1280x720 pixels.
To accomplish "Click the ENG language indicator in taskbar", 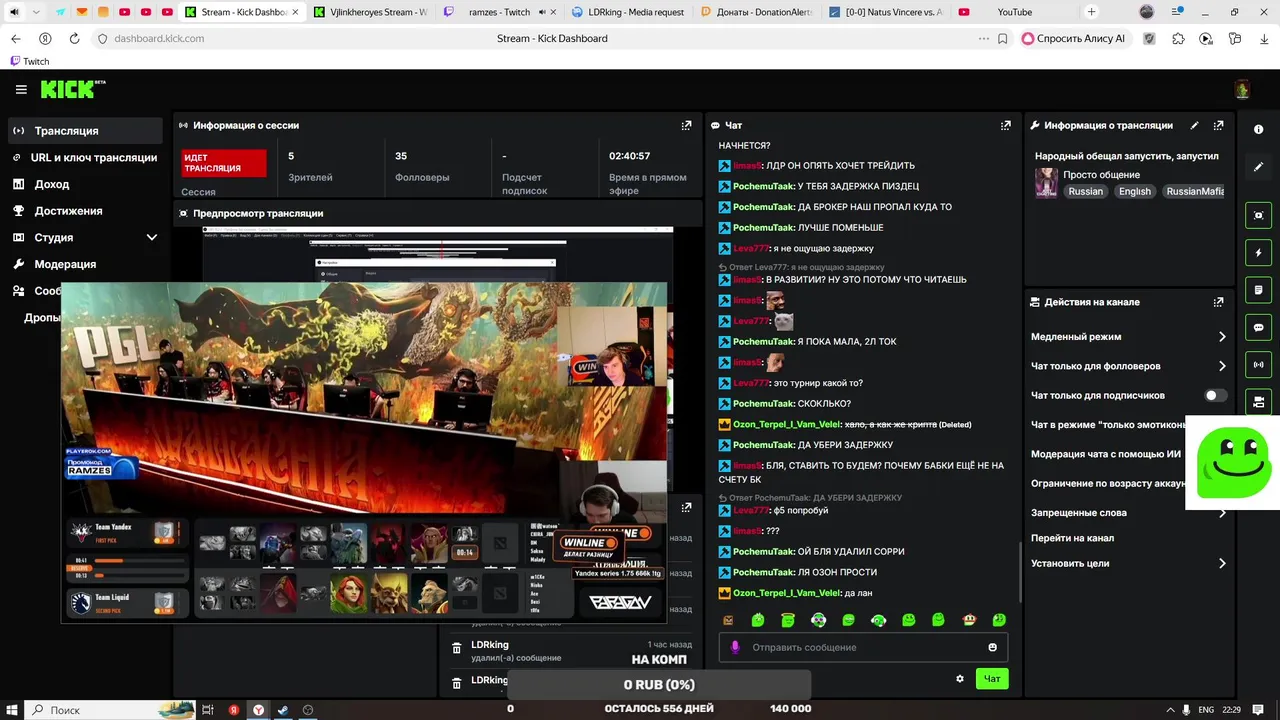I will [x=1206, y=709].
